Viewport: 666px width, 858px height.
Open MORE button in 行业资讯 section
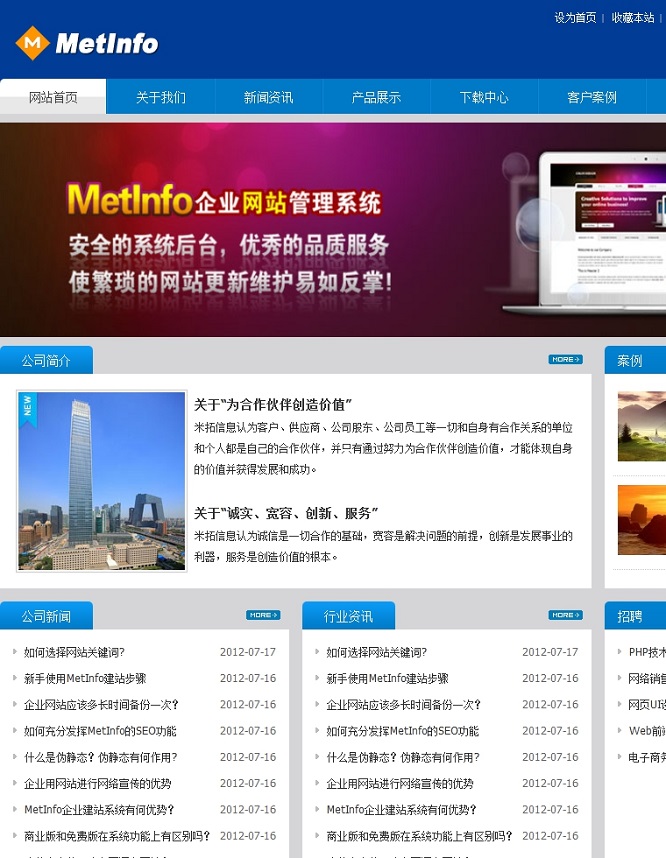565,615
